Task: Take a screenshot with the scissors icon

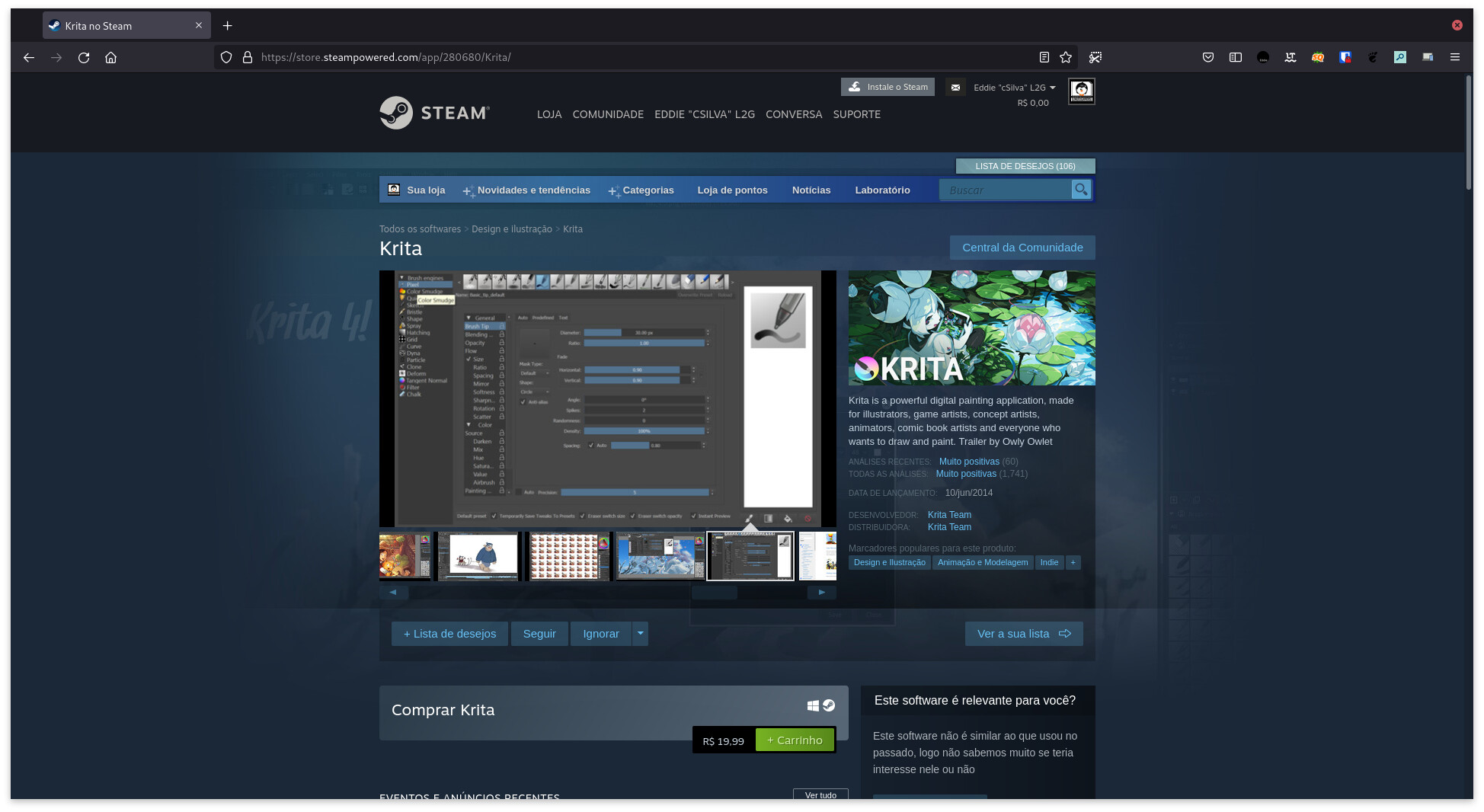Action: pos(1095,57)
